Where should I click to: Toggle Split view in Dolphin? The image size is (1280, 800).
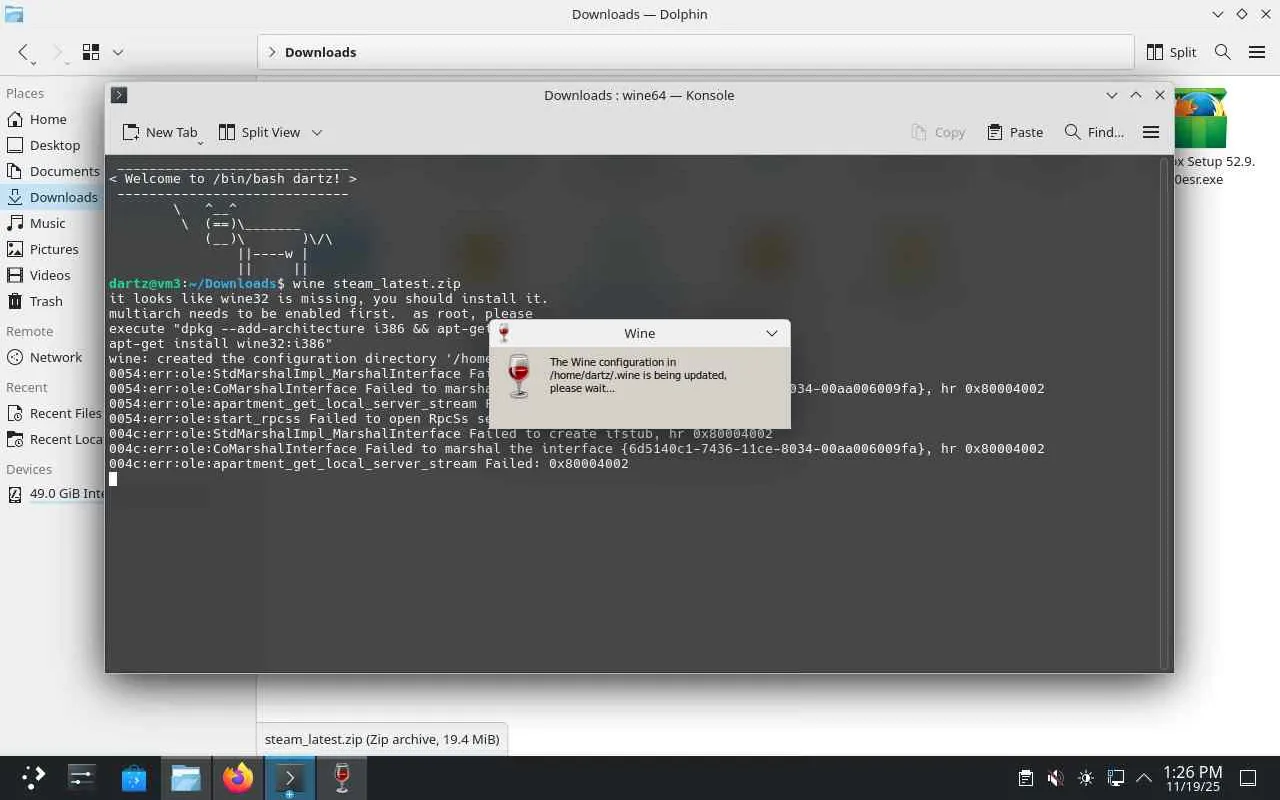coord(1171,52)
